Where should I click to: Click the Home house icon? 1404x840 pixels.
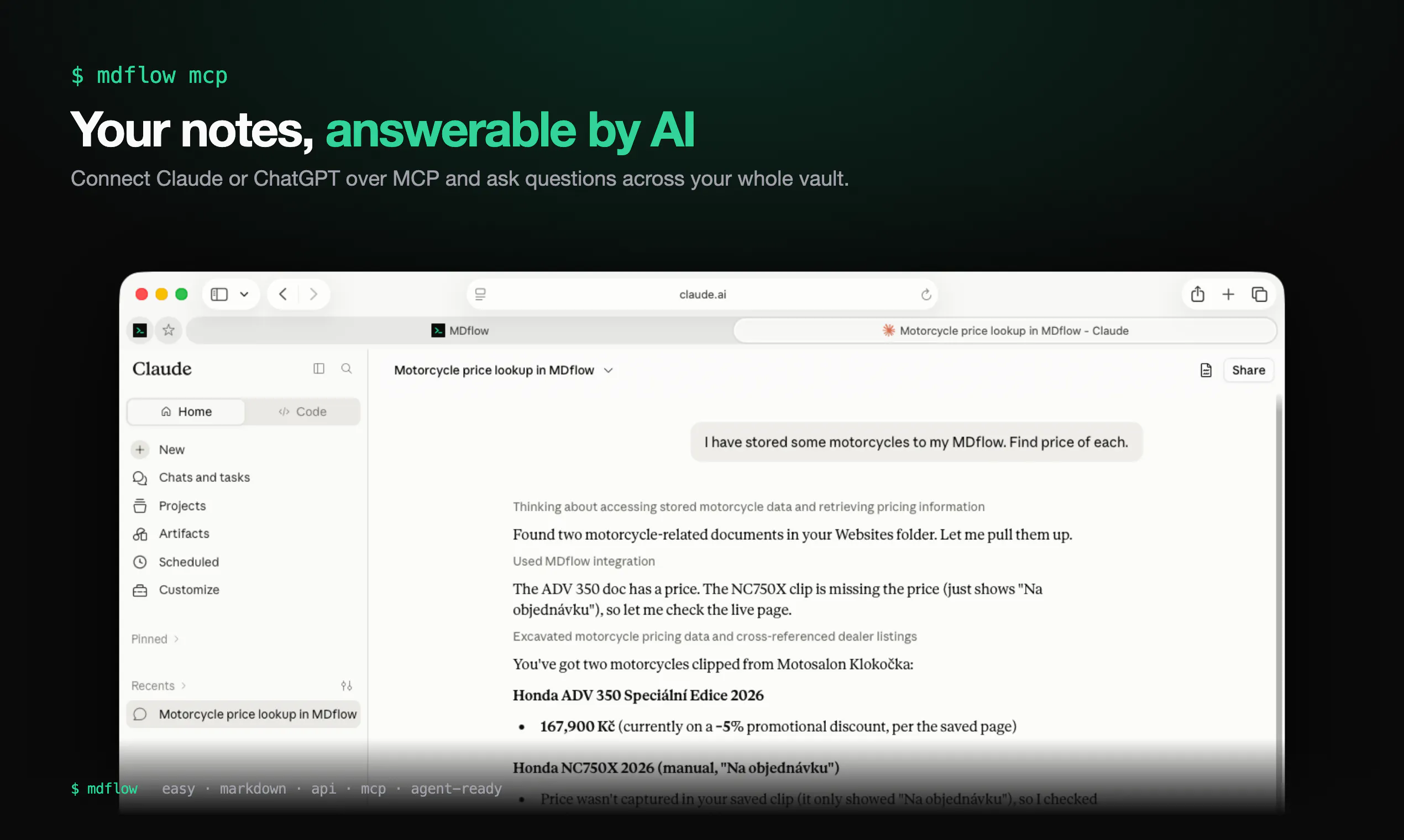[x=166, y=412]
